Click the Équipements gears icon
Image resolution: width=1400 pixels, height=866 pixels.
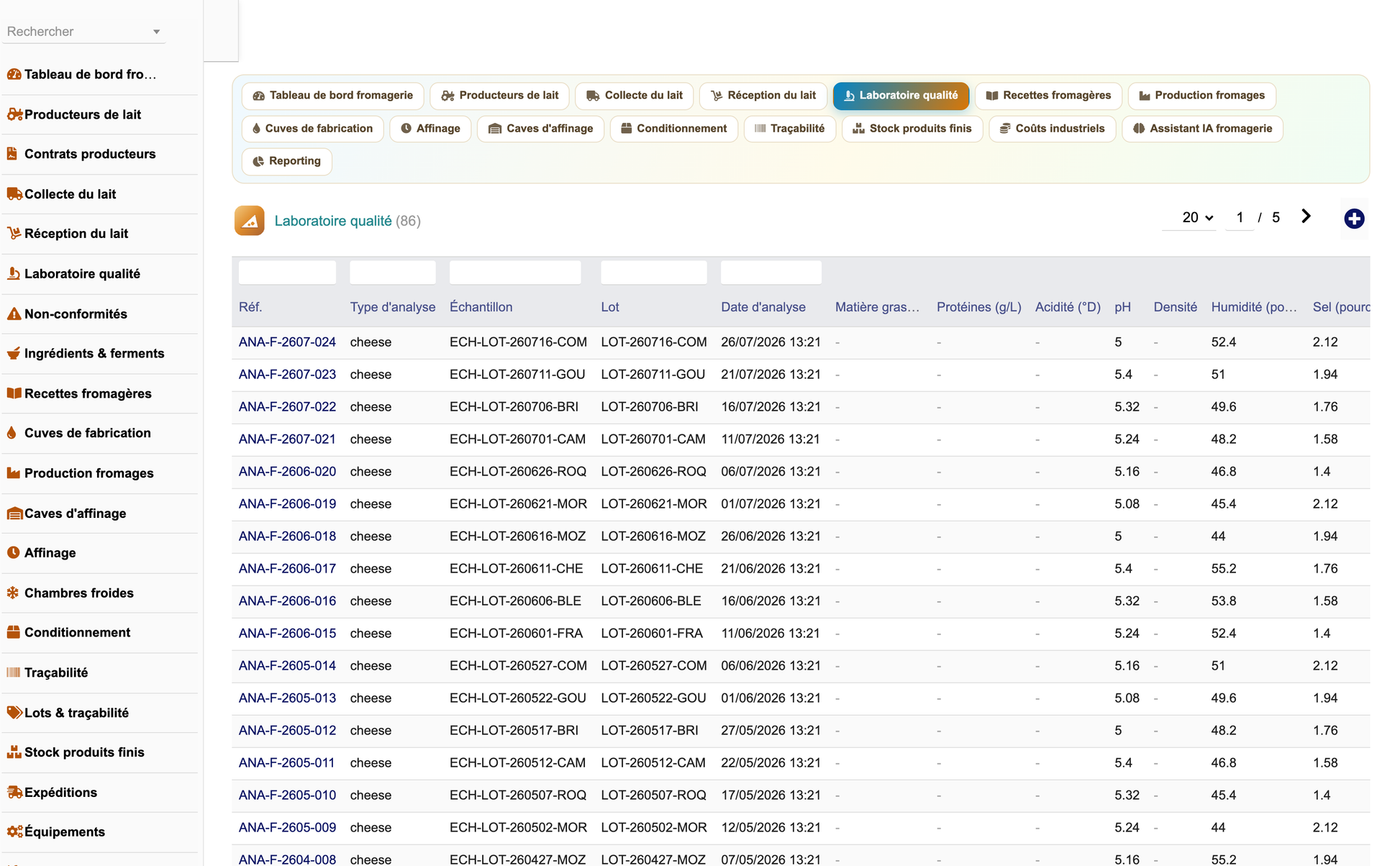tap(14, 831)
